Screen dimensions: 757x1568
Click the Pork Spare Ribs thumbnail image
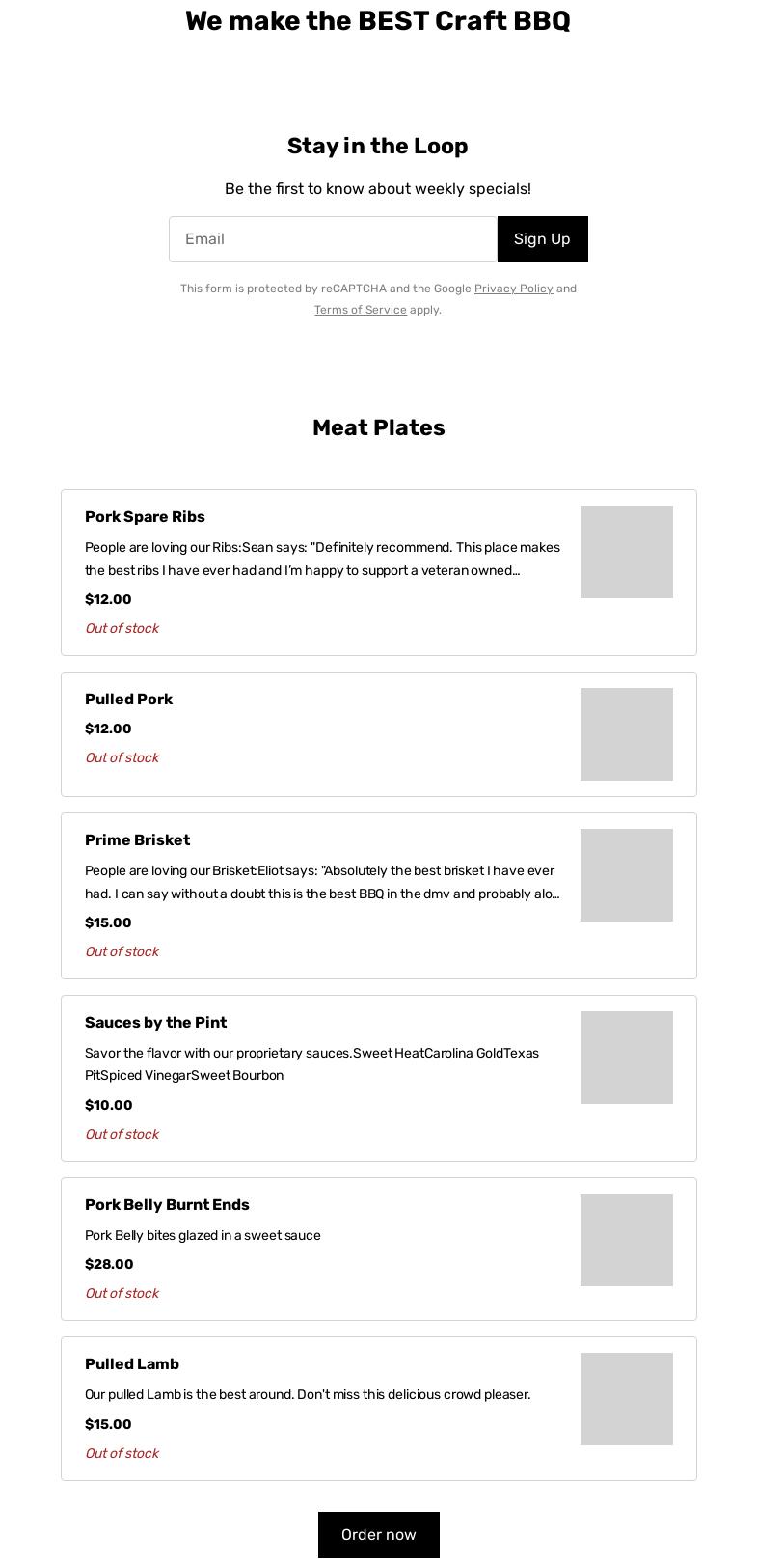point(626,552)
